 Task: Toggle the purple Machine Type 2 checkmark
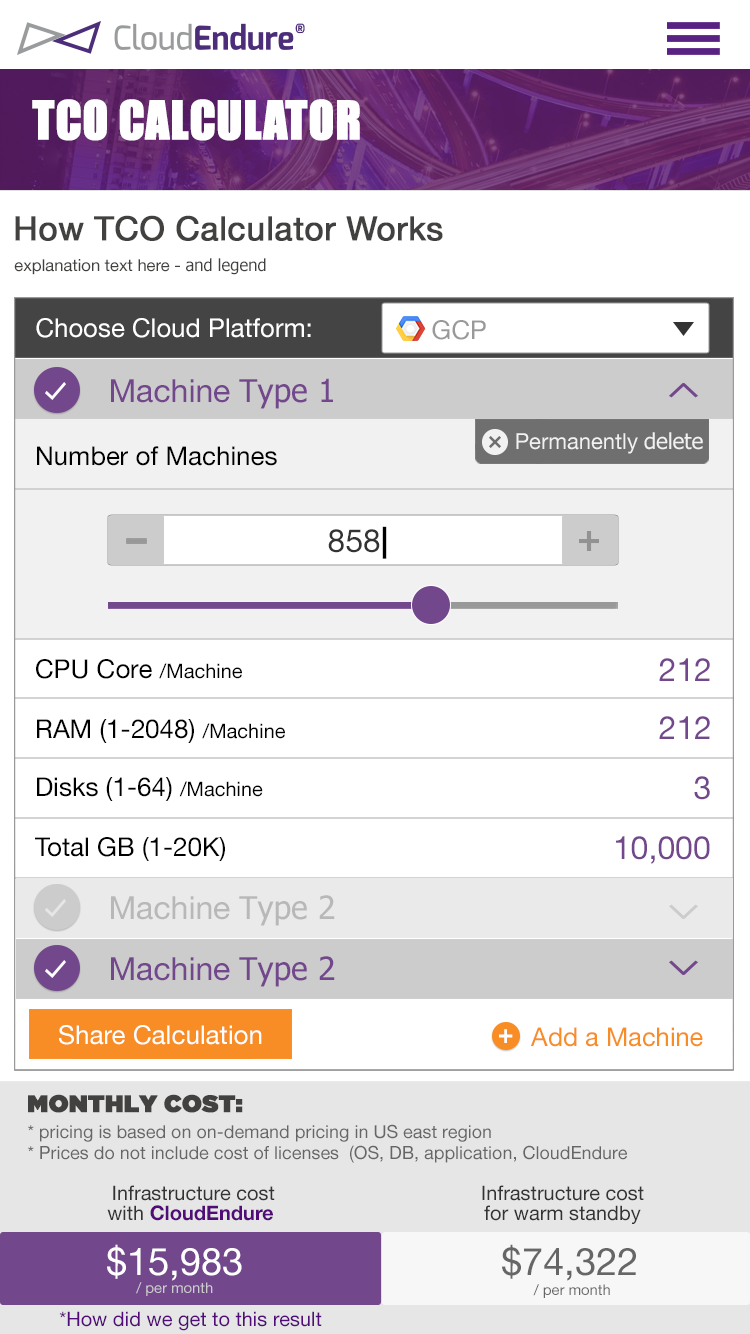(x=57, y=968)
